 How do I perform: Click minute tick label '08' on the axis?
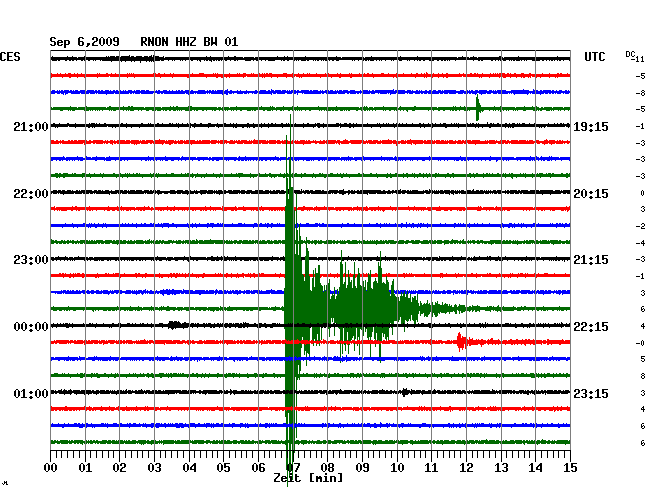click(x=327, y=468)
